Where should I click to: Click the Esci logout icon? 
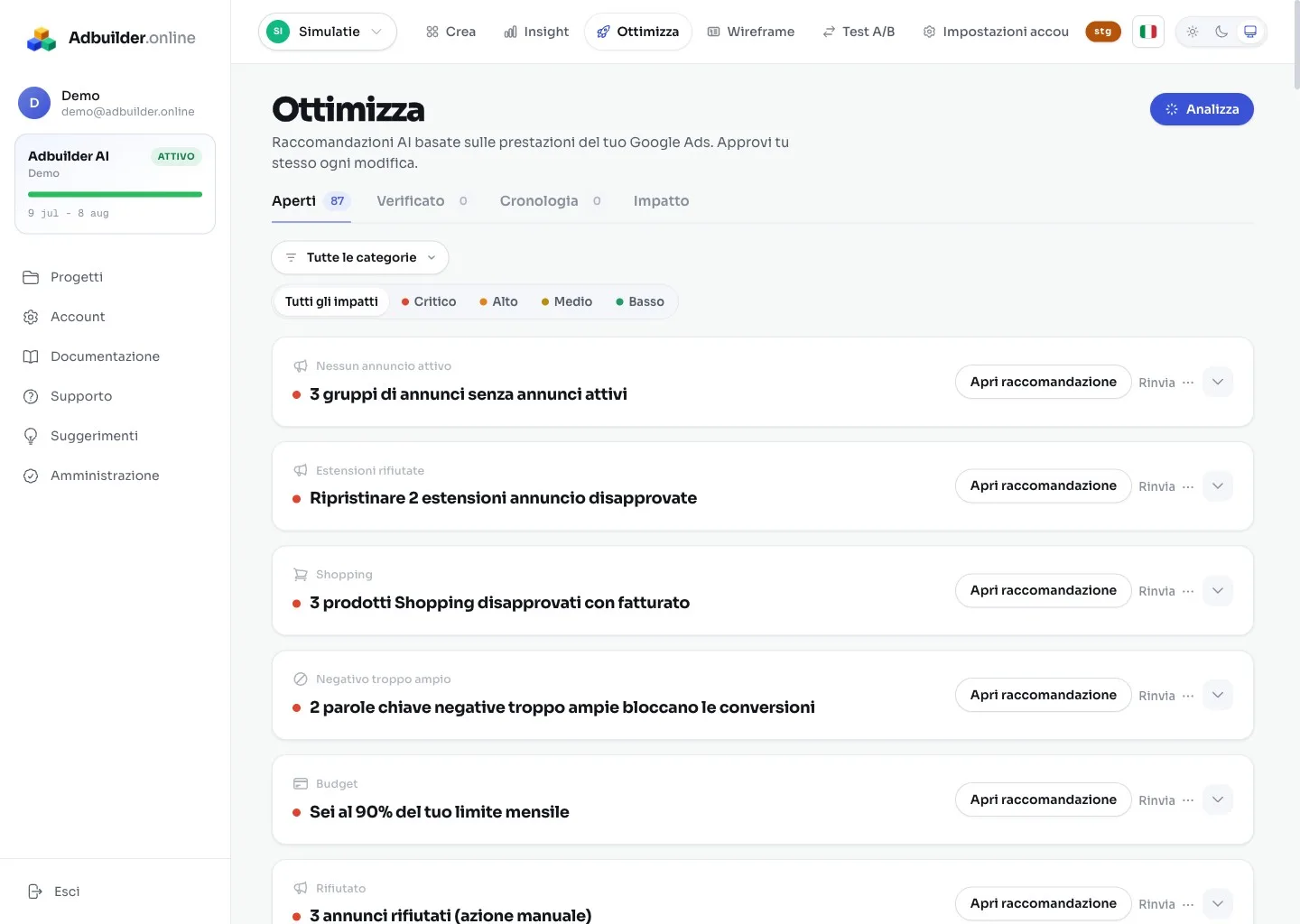[35, 892]
